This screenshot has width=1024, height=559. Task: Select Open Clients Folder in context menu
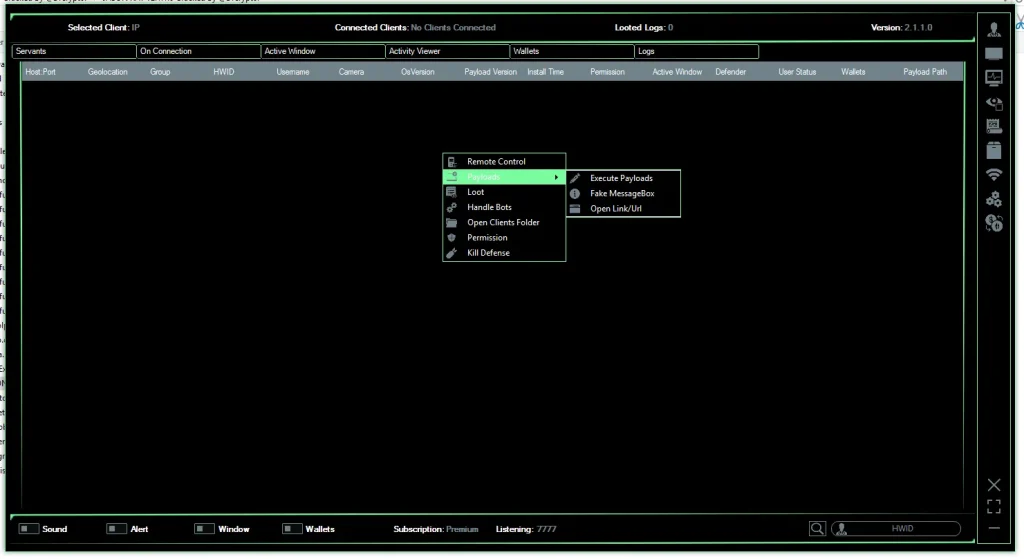pyautogui.click(x=503, y=222)
